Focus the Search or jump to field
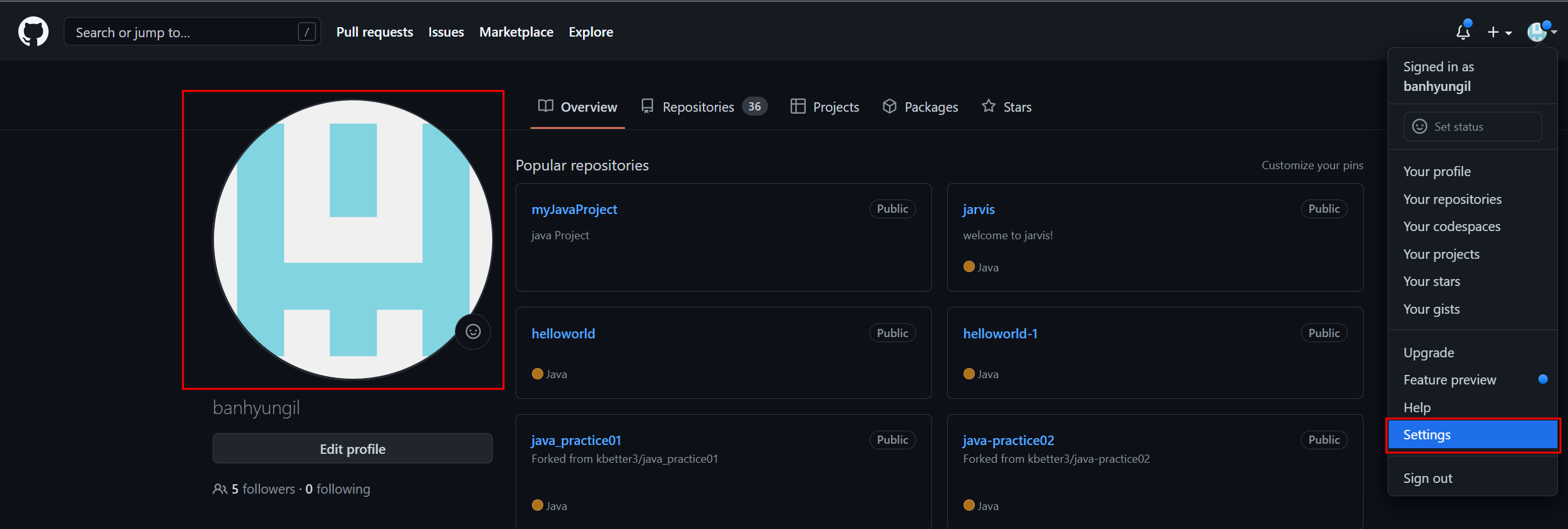 click(192, 32)
